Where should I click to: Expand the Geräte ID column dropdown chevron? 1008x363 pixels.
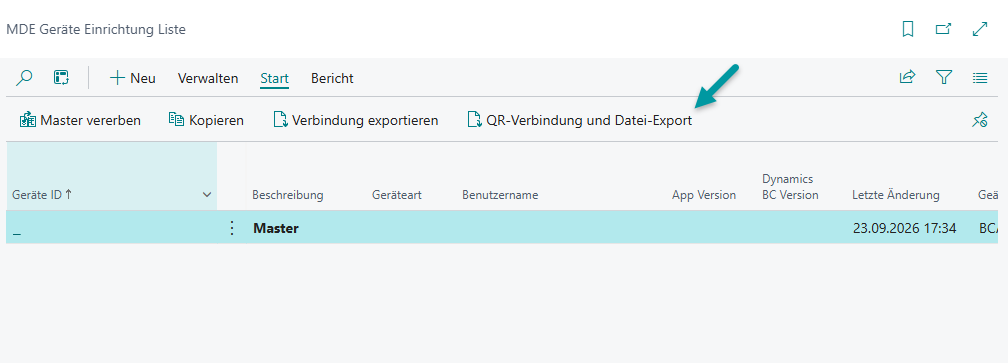[207, 195]
